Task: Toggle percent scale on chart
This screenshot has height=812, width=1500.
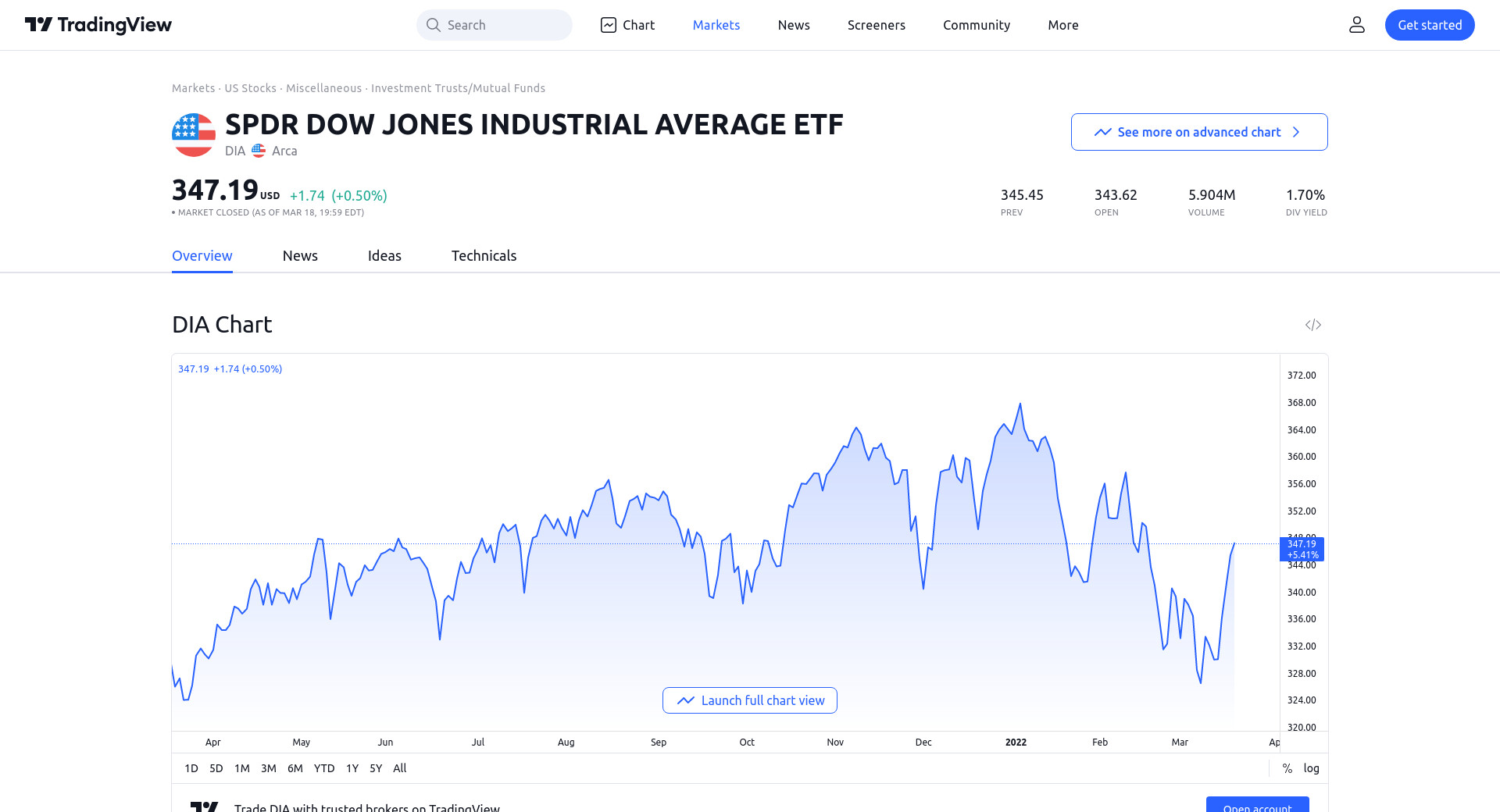Action: pos(1287,768)
